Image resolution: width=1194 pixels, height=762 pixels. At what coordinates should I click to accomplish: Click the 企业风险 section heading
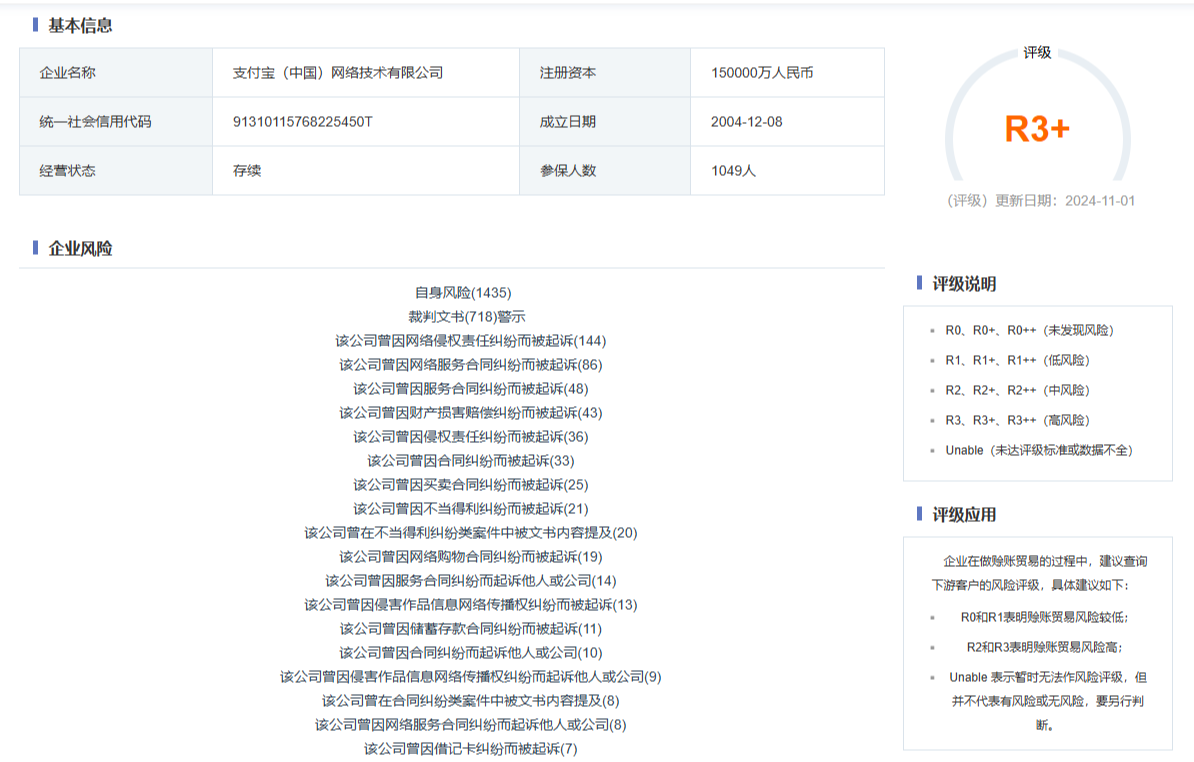coord(80,248)
